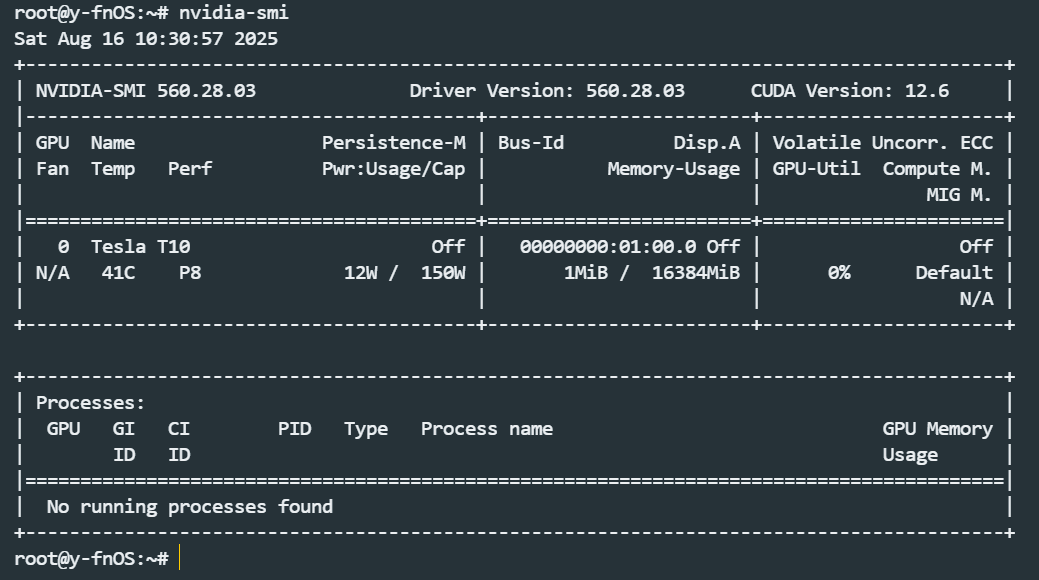Select the No running processes found message
This screenshot has height=580, width=1039.
click(189, 507)
